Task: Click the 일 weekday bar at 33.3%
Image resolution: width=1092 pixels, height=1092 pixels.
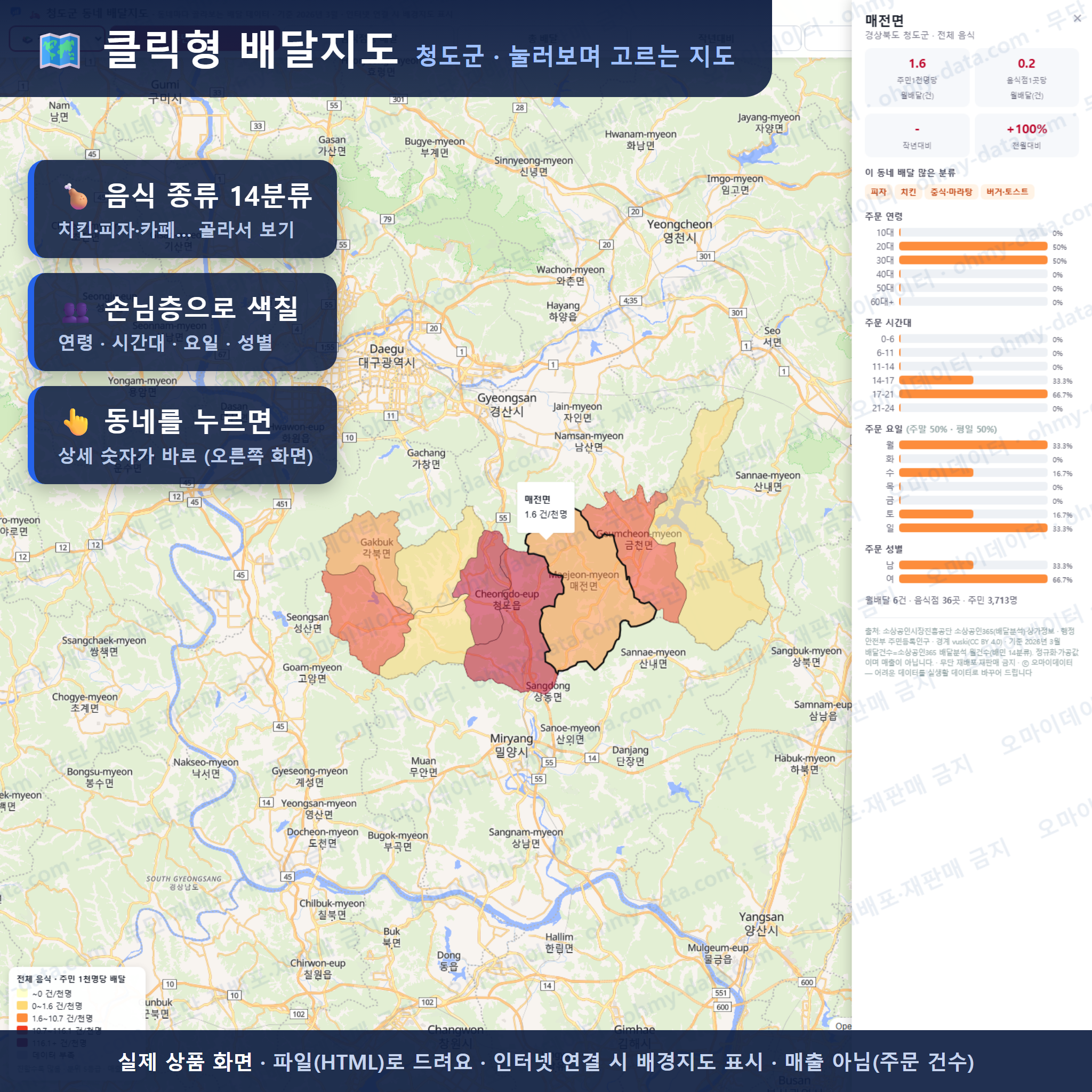Action: 973,528
